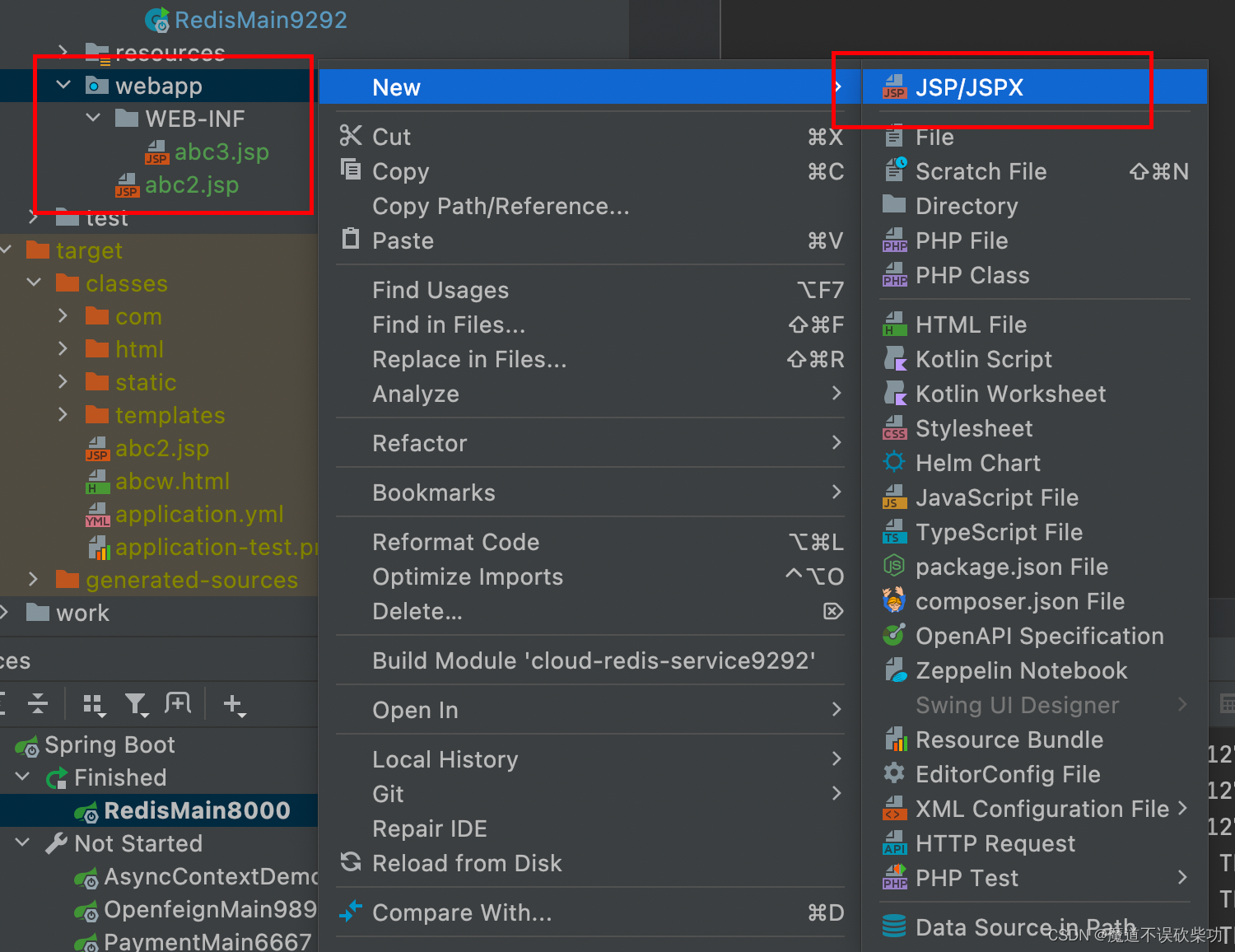The image size is (1235, 952).
Task: Click the clipboard icon next to Paste
Action: (351, 240)
